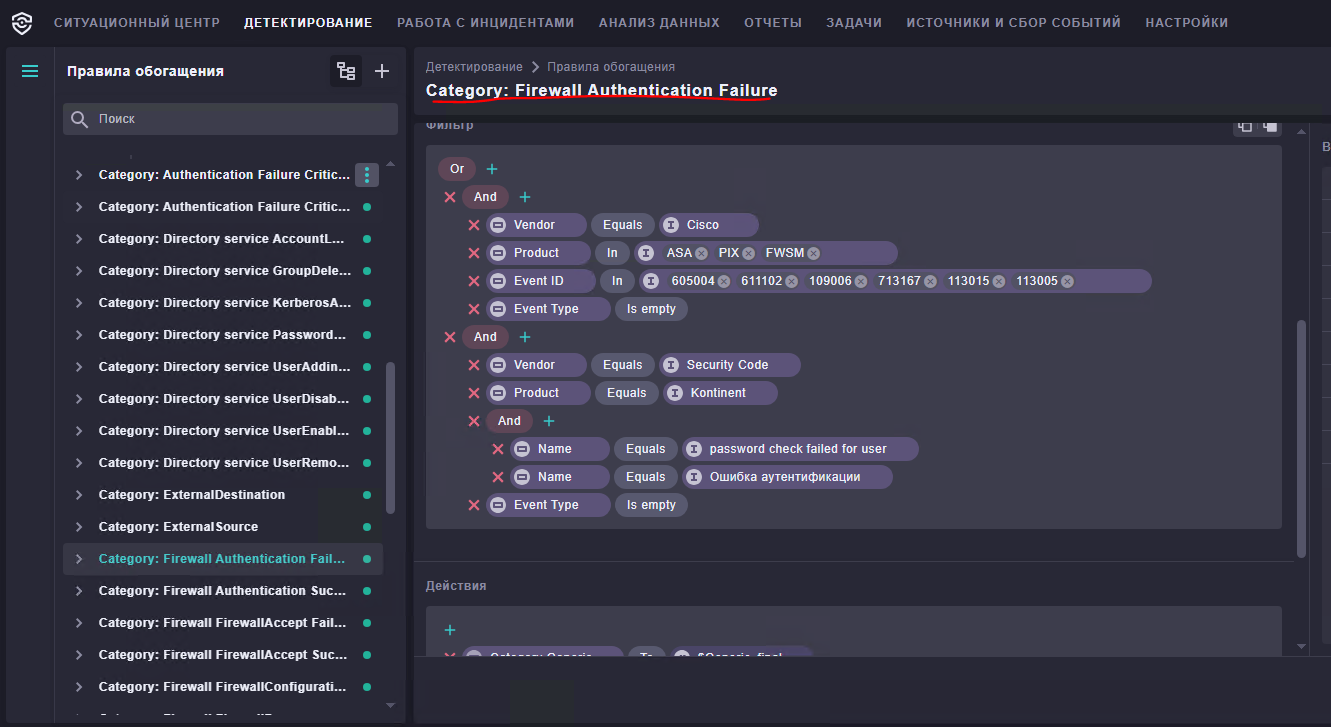Change Is empty operator in Cisco group Event Type
Image resolution: width=1331 pixels, height=727 pixels.
click(652, 309)
